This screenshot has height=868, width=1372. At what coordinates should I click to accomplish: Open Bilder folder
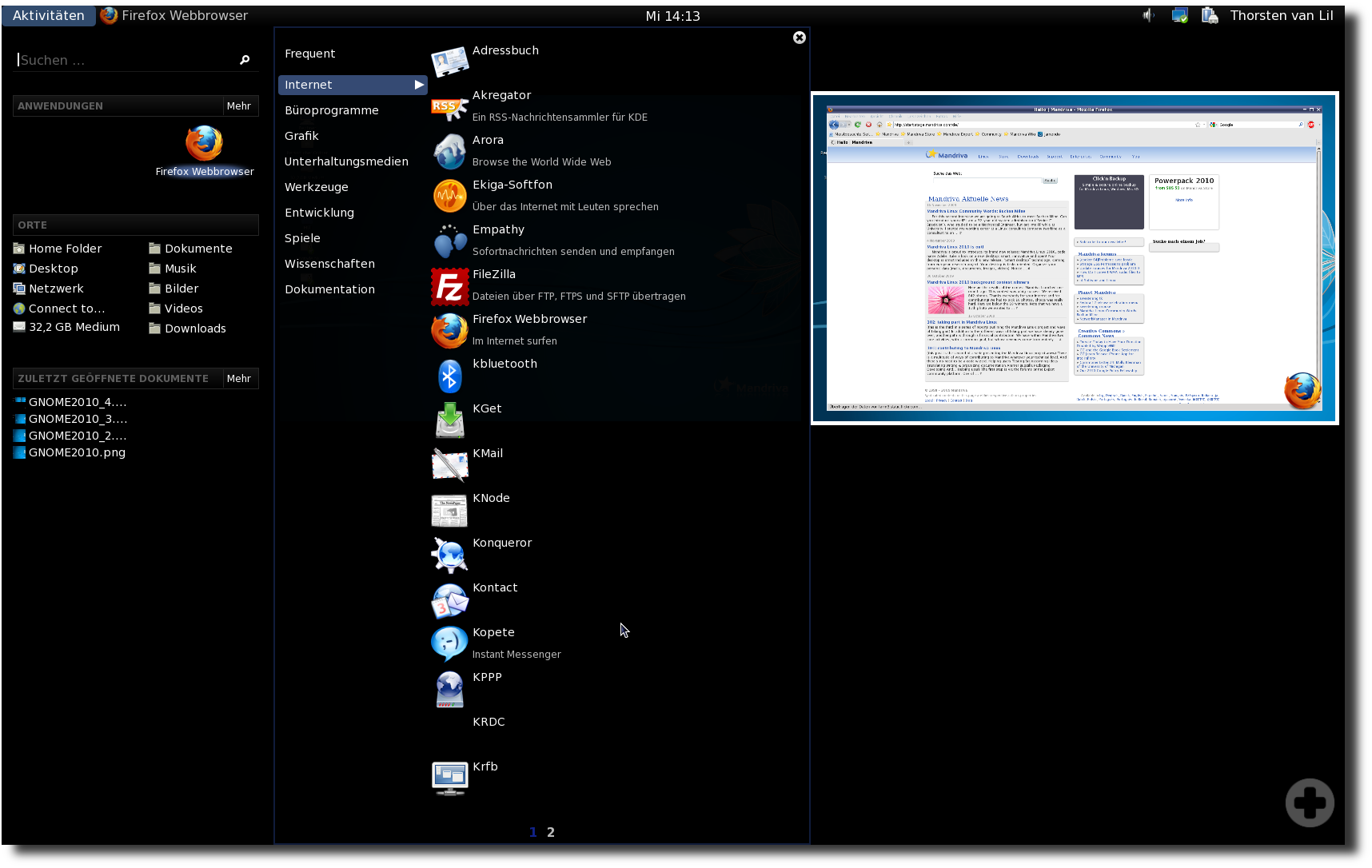click(x=173, y=289)
